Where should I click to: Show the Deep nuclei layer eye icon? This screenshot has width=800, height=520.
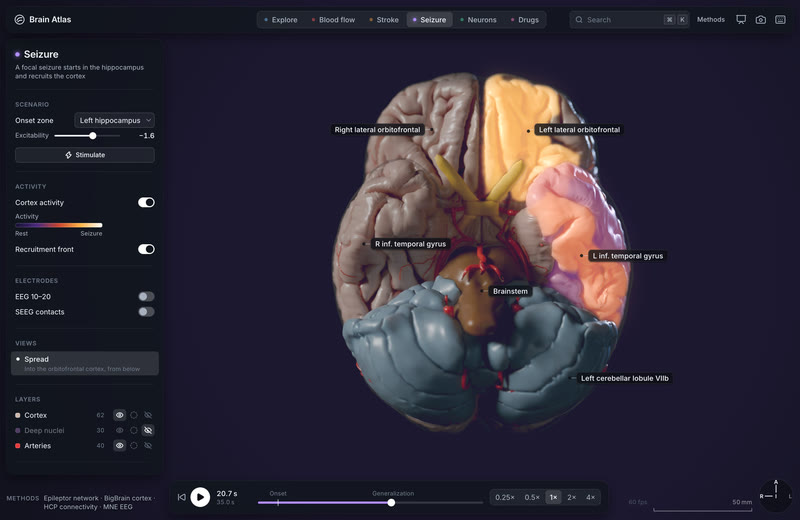[119, 430]
